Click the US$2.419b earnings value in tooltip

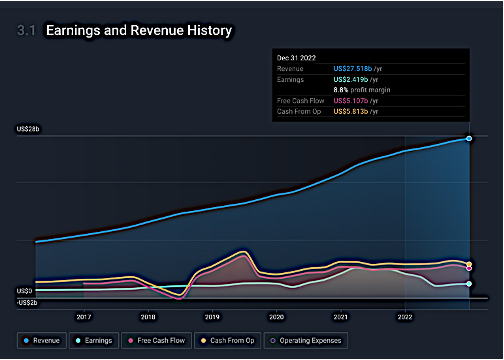[351, 80]
